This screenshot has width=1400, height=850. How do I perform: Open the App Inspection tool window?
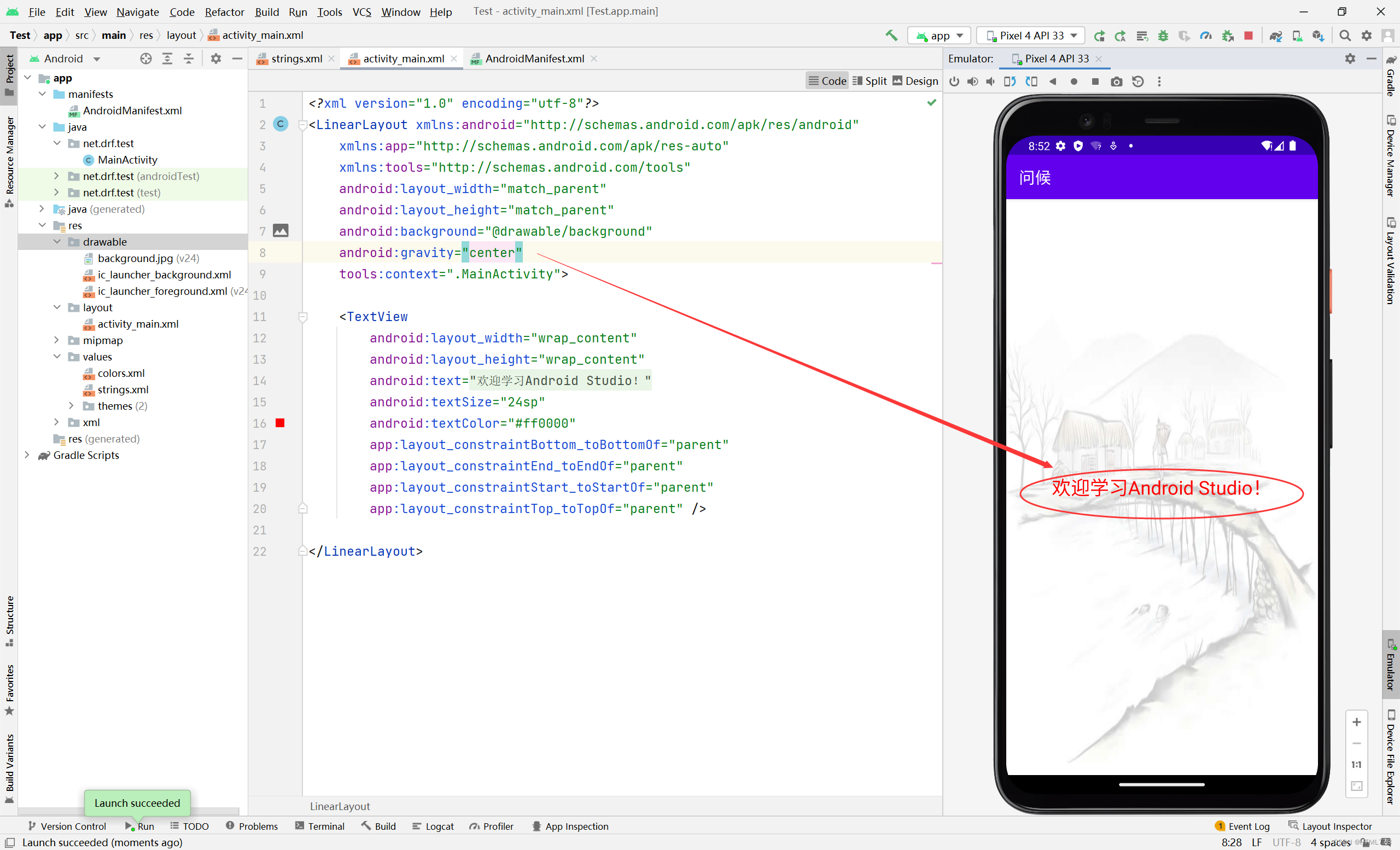click(570, 826)
